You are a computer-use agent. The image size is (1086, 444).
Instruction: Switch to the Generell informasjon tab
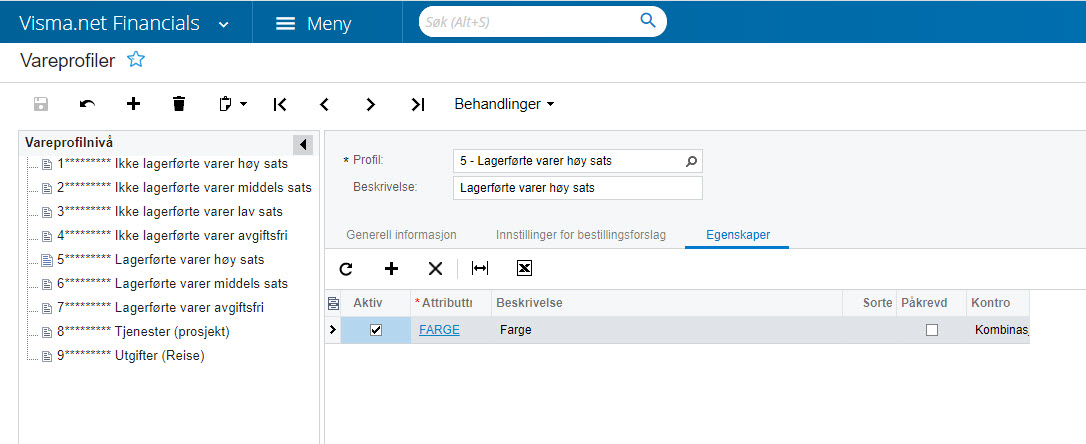(401, 235)
